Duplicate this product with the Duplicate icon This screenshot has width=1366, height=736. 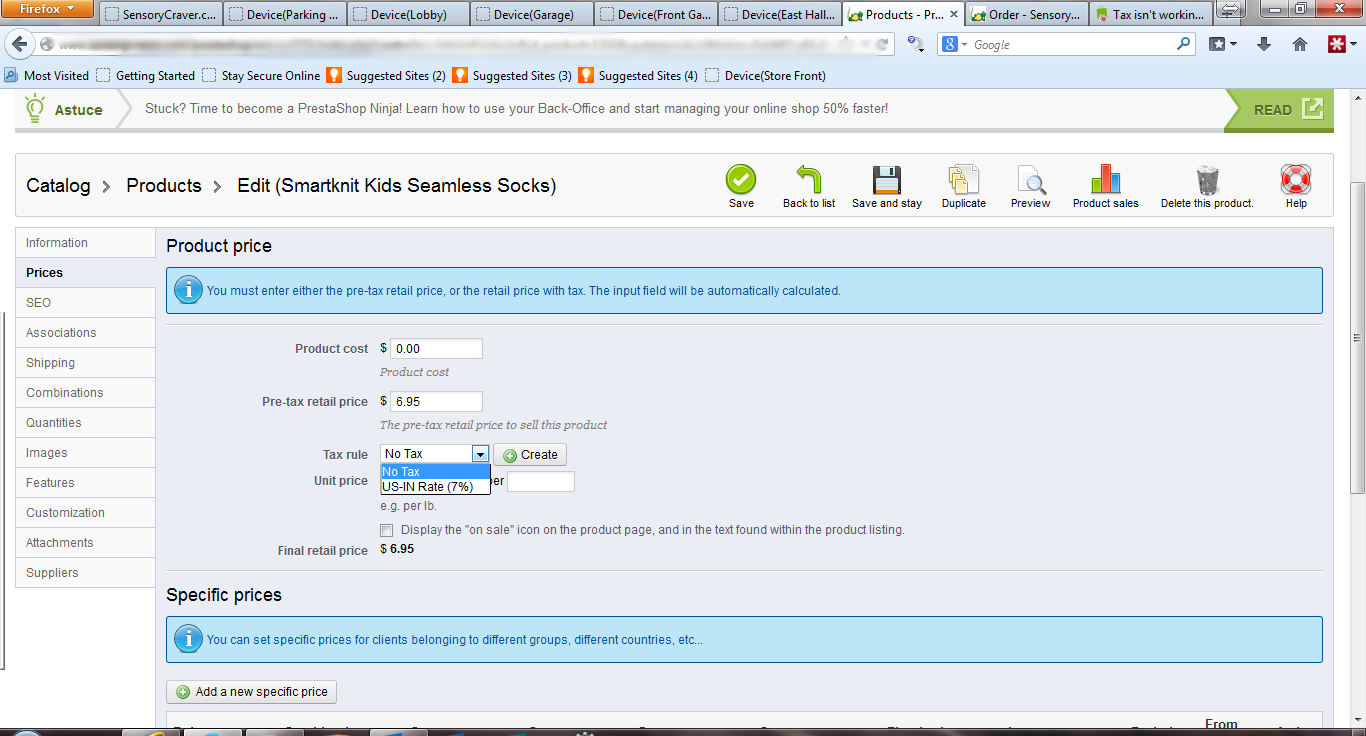point(963,179)
